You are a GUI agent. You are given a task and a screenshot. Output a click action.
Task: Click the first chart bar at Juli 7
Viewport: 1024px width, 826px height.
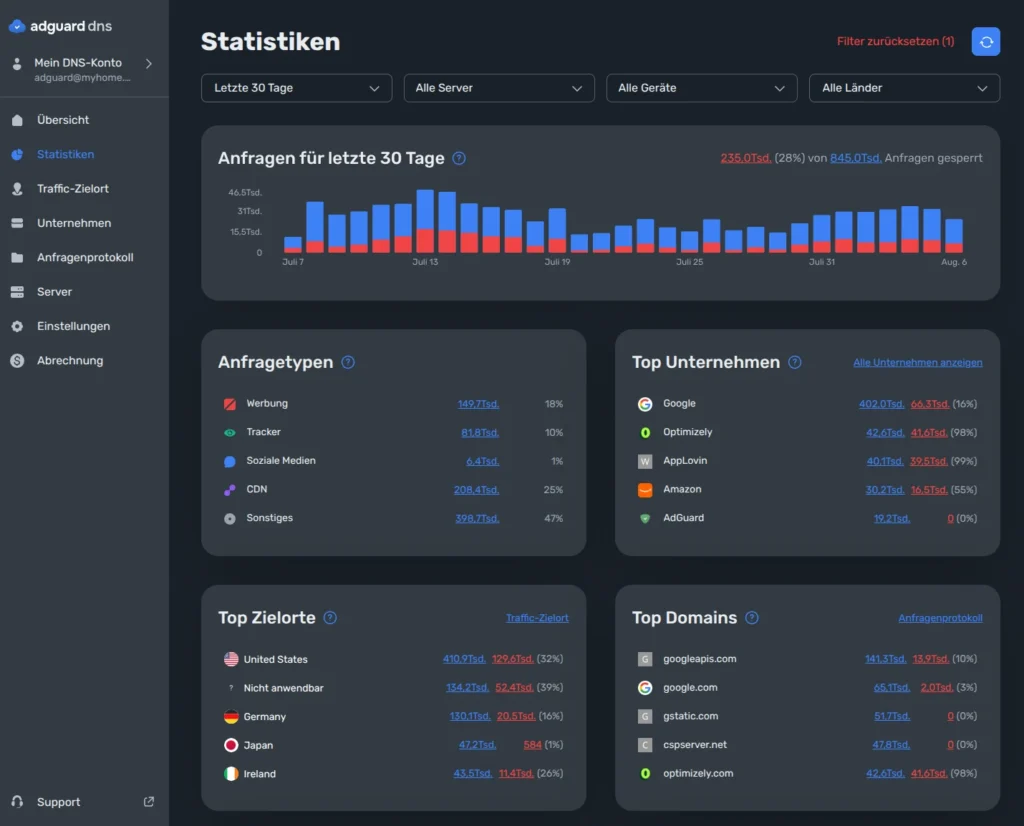293,245
